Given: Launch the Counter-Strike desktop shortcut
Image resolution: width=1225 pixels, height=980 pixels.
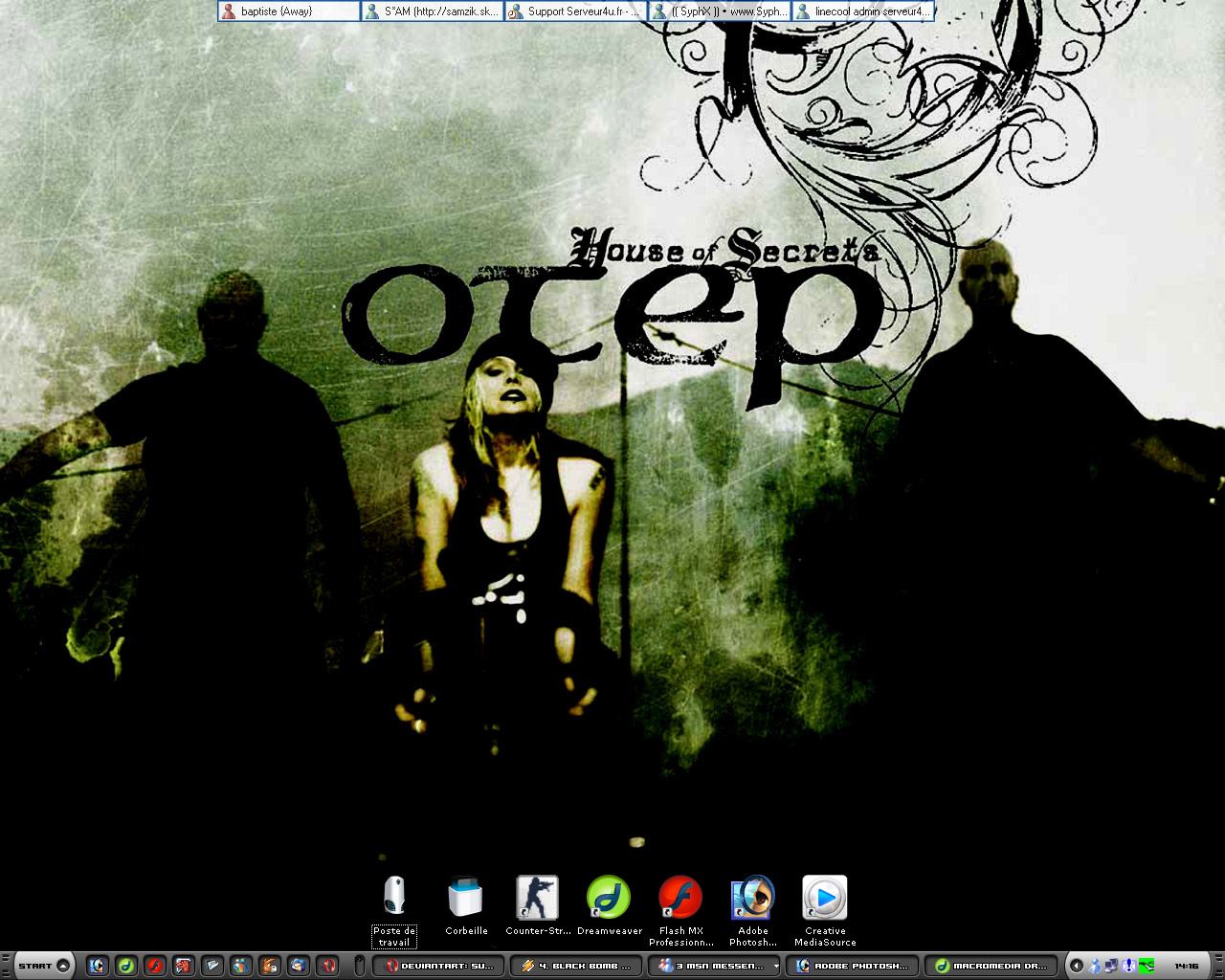Looking at the screenshot, I should click(538, 905).
